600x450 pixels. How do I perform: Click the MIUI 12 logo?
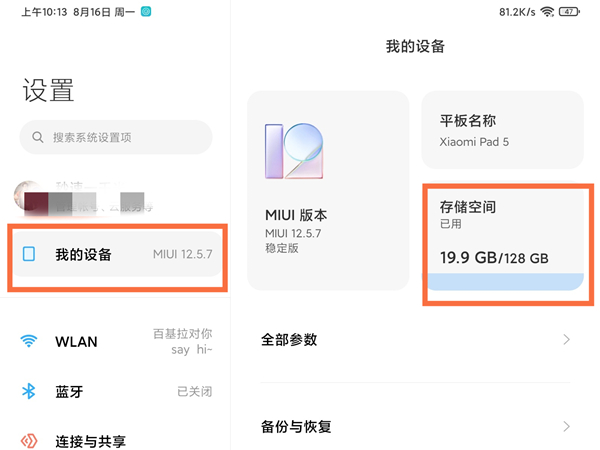click(294, 151)
